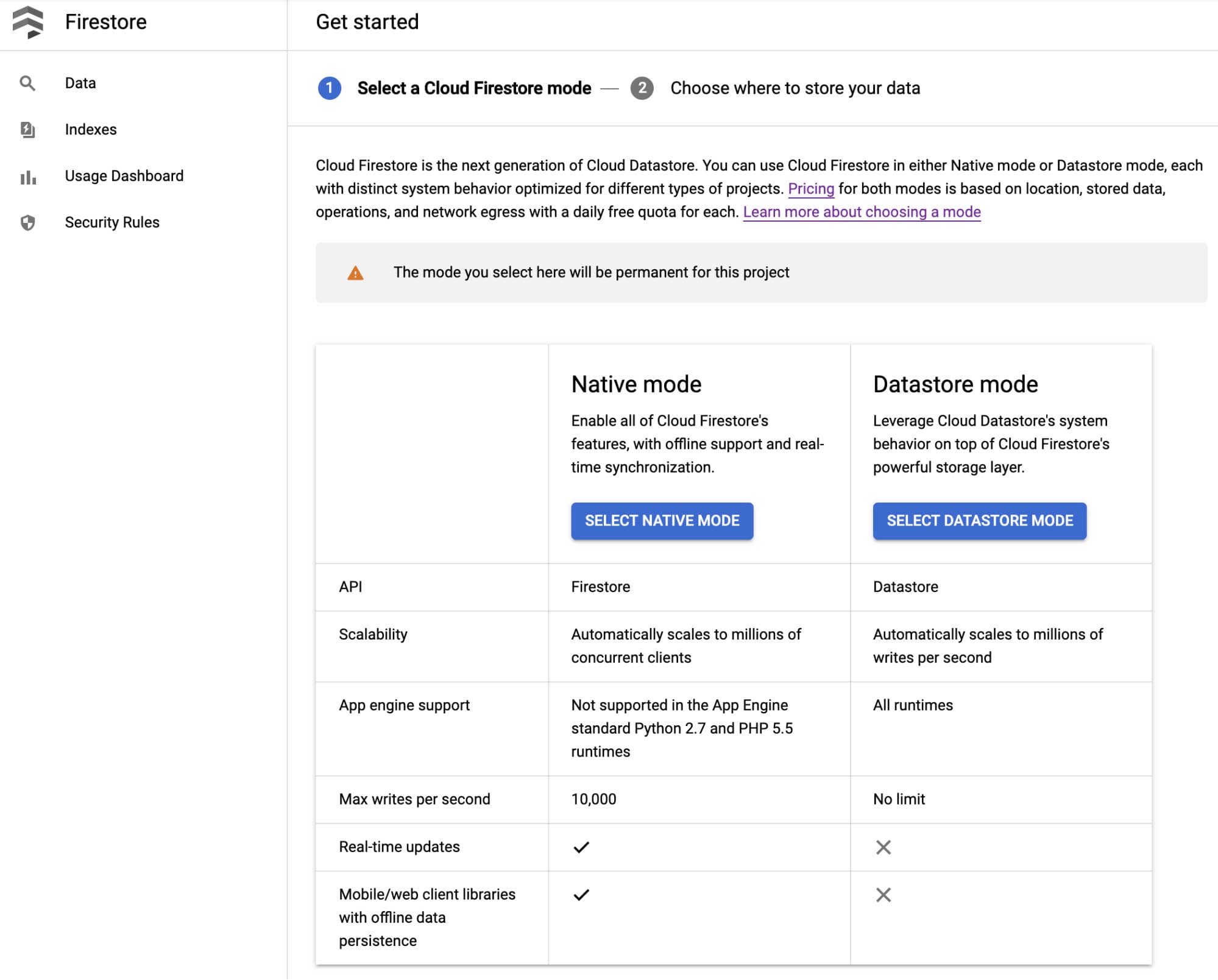Click the 'No limit' value

click(x=899, y=799)
